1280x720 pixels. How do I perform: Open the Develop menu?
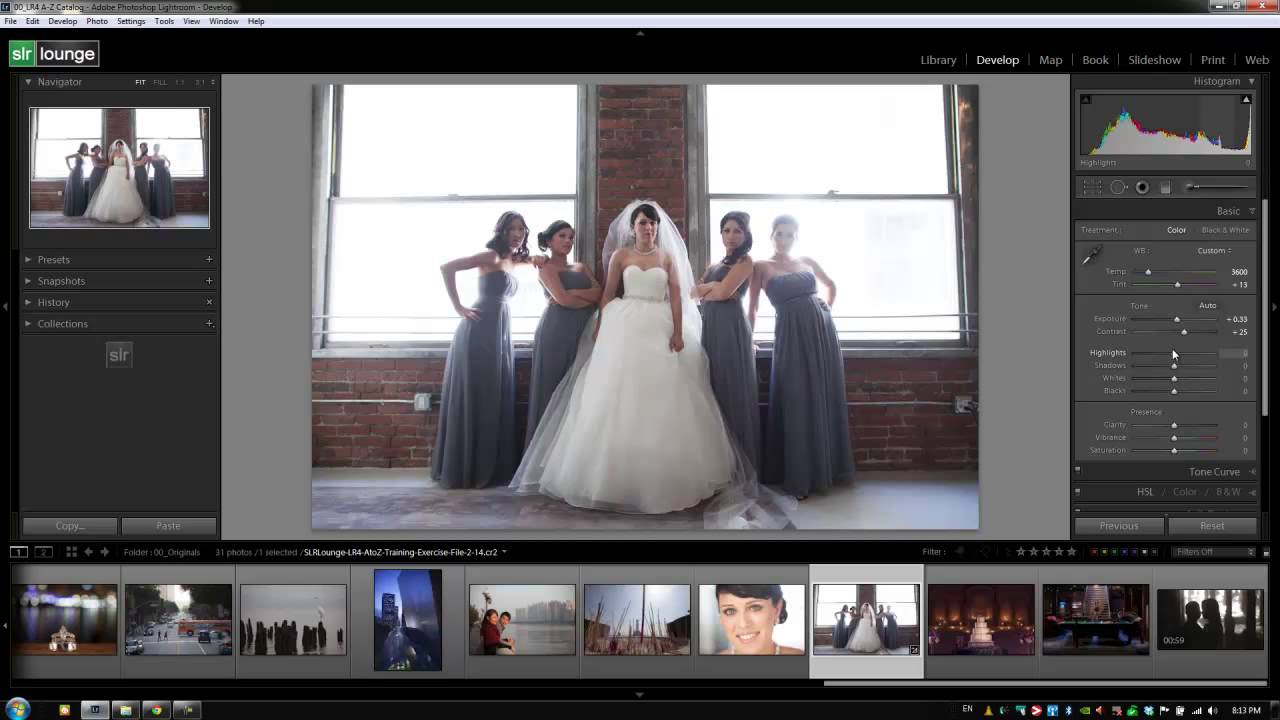coord(62,21)
